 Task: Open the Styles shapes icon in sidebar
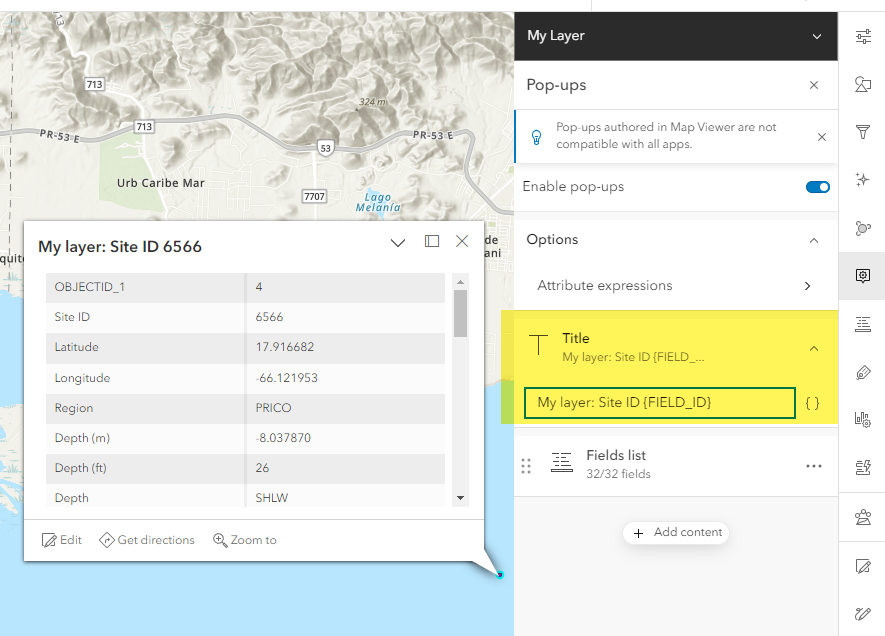tap(862, 84)
